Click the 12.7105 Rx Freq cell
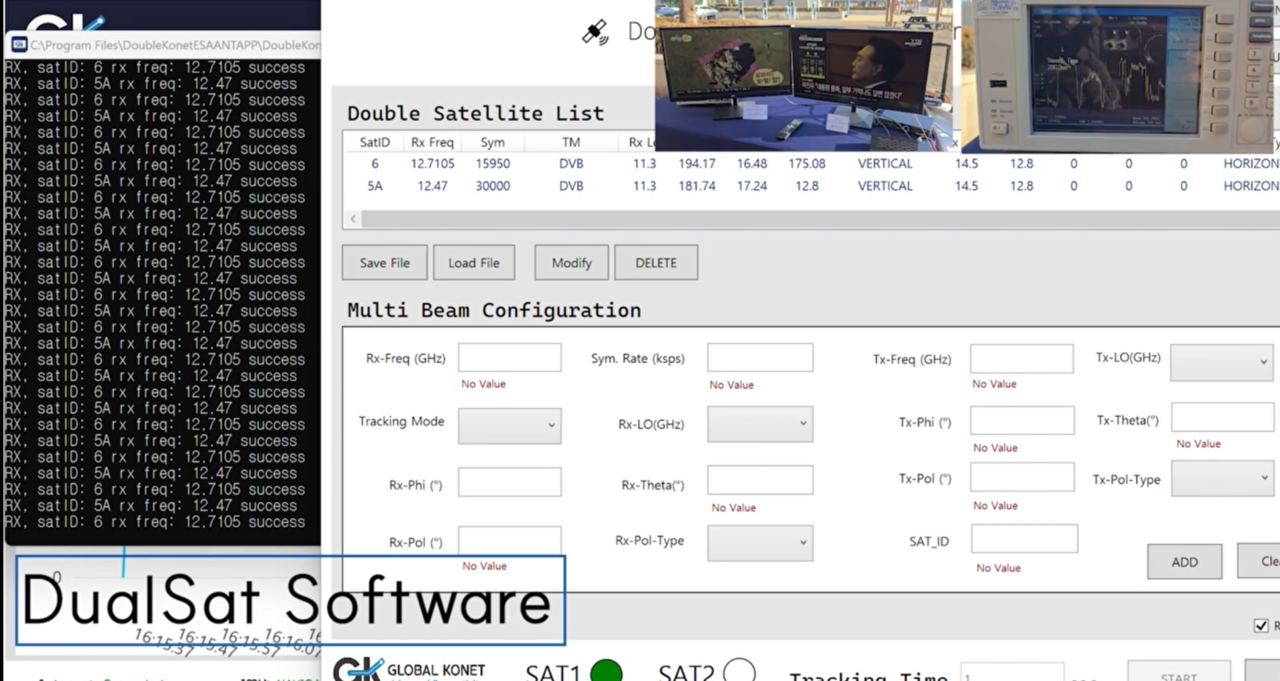The image size is (1280, 681). point(433,164)
